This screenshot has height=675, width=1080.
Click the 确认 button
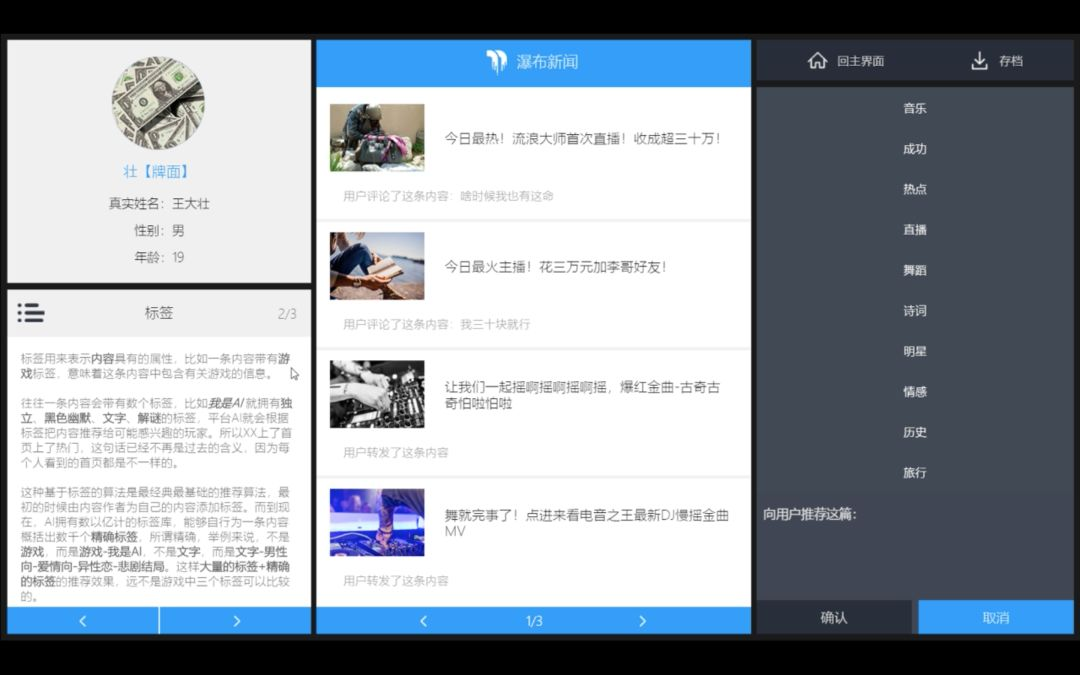(x=834, y=617)
